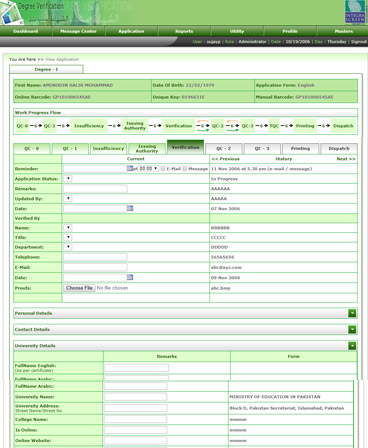Open the Utility menu
Viewport: 368px width, 448px height.
pos(237,31)
